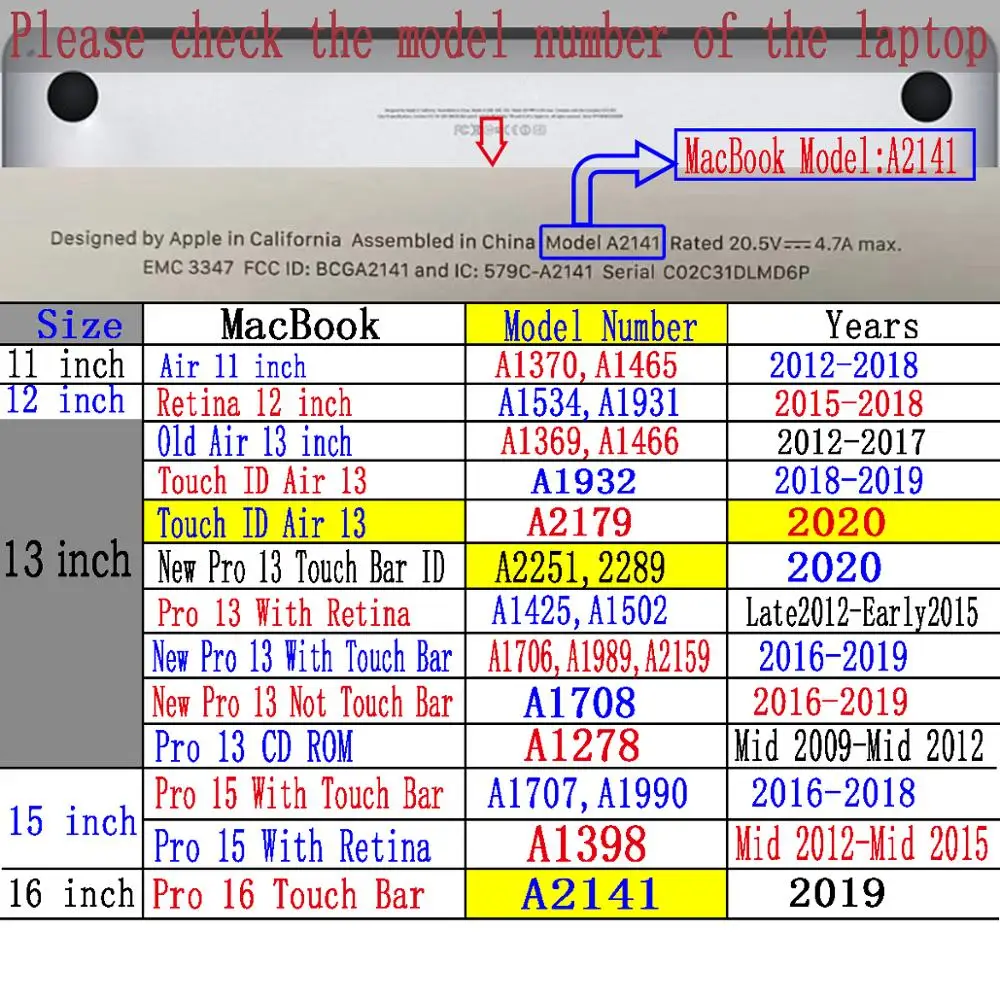Click the 'FCC ID: BCGA2141' text
The height and width of the screenshot is (1000, 1000).
(x=326, y=269)
